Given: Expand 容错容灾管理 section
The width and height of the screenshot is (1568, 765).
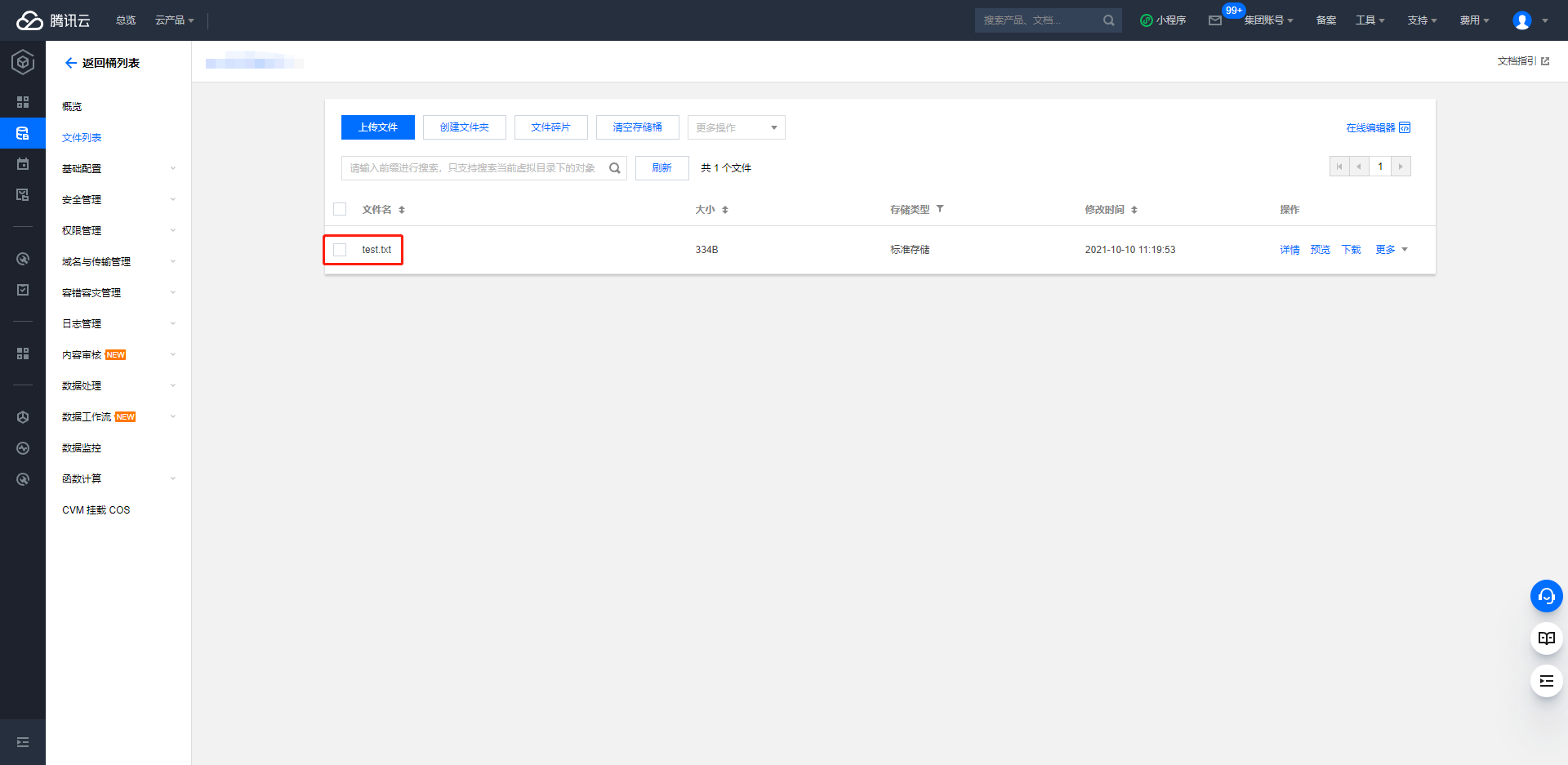Looking at the screenshot, I should tap(118, 293).
